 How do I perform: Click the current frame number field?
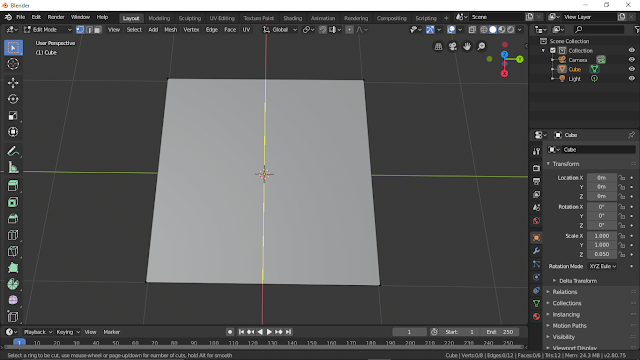click(x=409, y=332)
